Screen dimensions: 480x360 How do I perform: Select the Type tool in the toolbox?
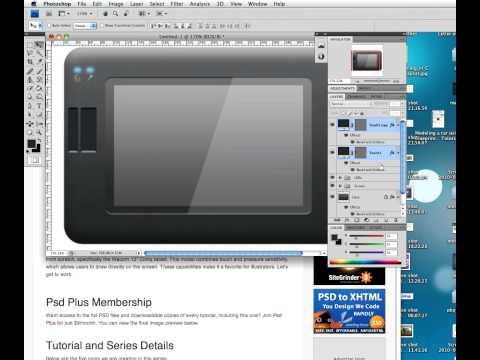coord(40,106)
